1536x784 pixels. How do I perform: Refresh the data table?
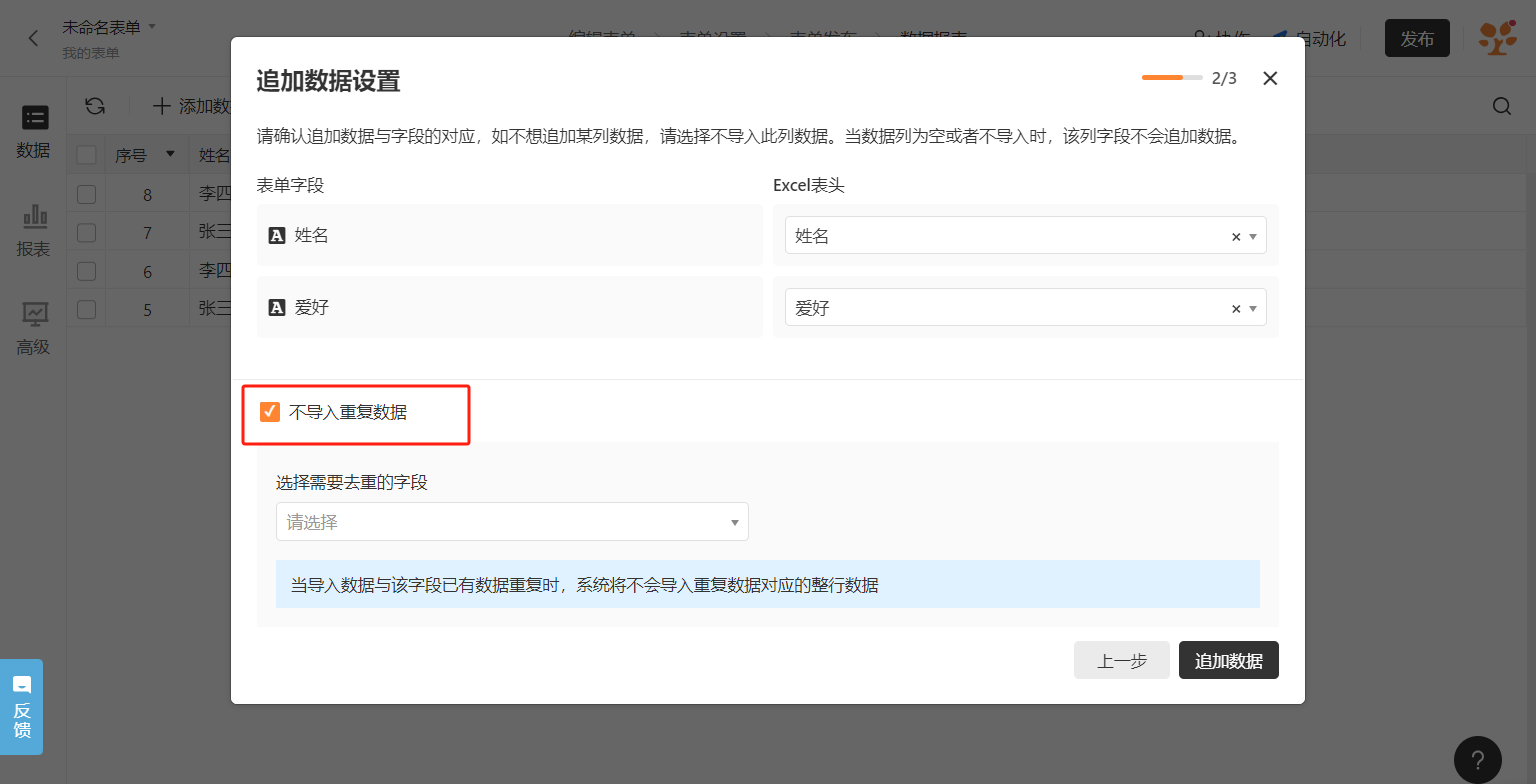95,106
